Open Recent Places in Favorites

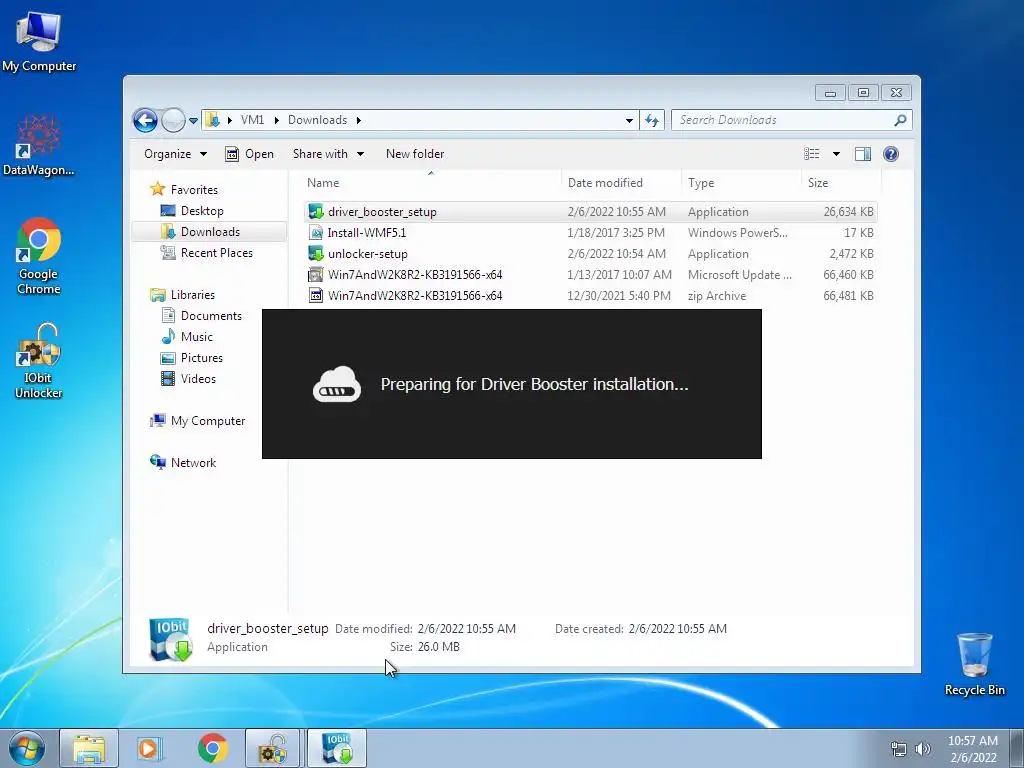tap(207, 253)
